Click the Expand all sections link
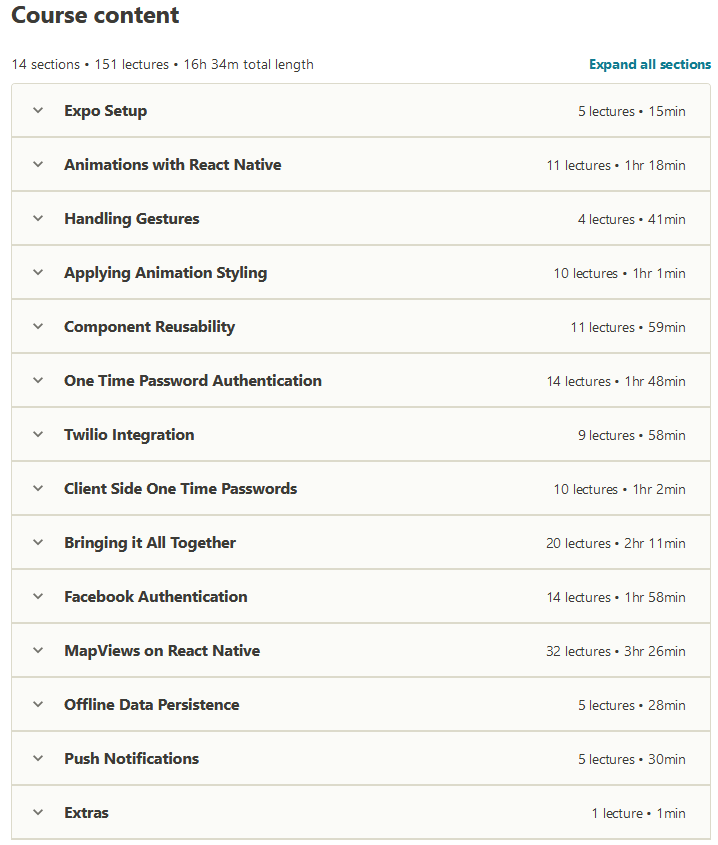Image resolution: width=718 pixels, height=845 pixels. coord(650,64)
